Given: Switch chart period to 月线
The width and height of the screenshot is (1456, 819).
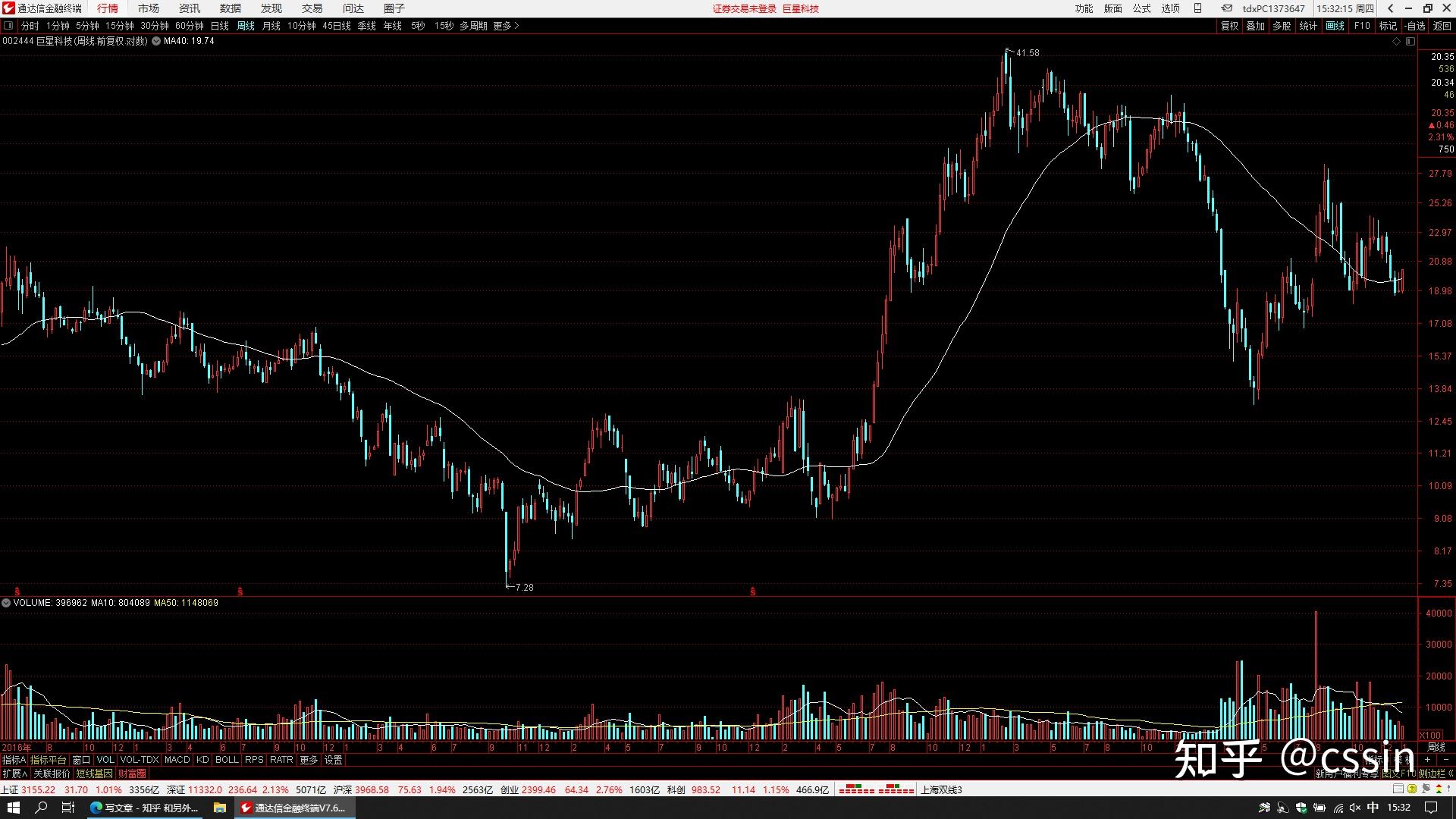Looking at the screenshot, I should (x=271, y=26).
